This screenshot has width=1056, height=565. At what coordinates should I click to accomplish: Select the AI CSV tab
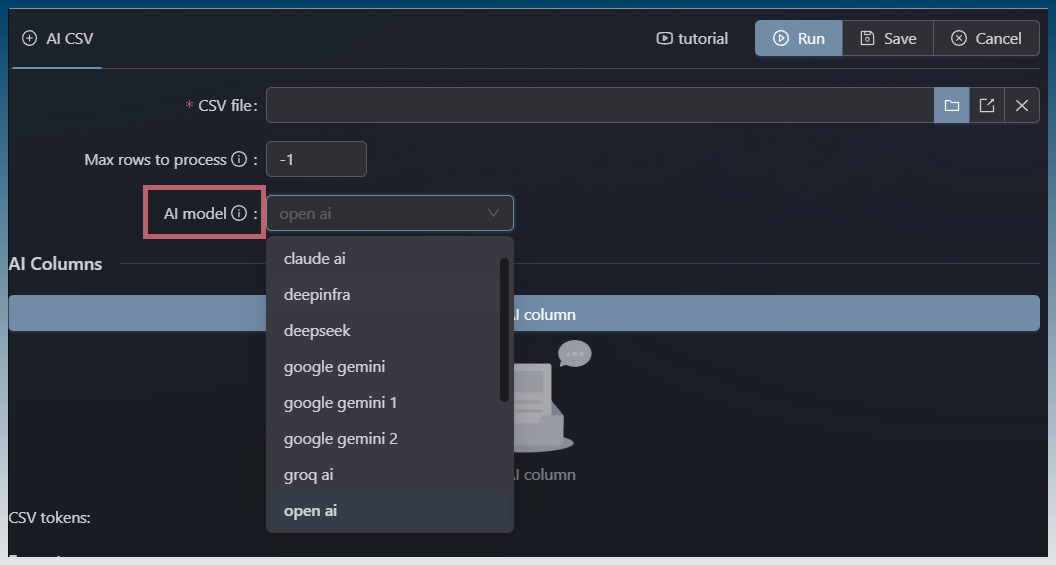pyautogui.click(x=58, y=38)
